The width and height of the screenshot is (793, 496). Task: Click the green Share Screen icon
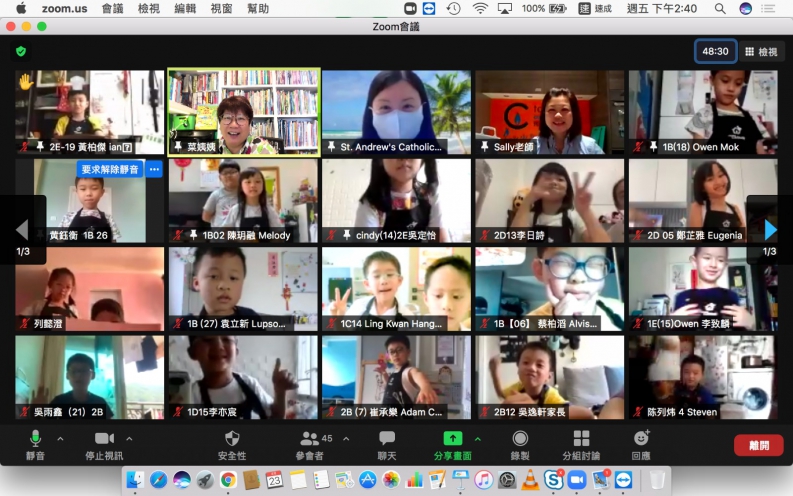(452, 439)
